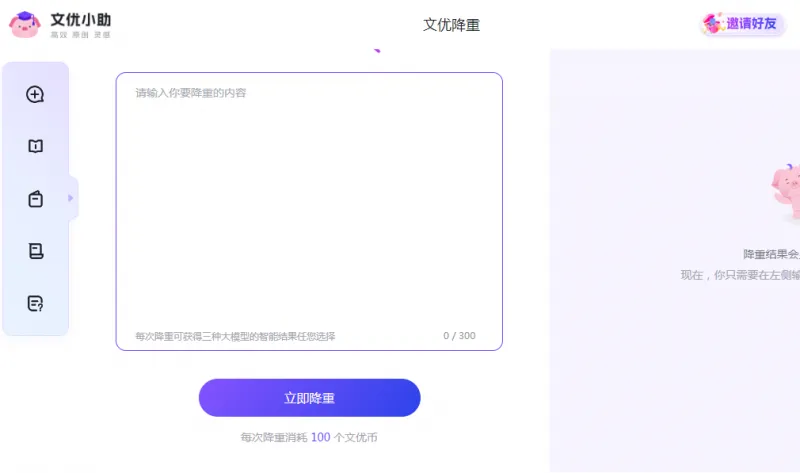Select the document question-mark icon in sidebar
800x473 pixels.
click(x=35, y=303)
